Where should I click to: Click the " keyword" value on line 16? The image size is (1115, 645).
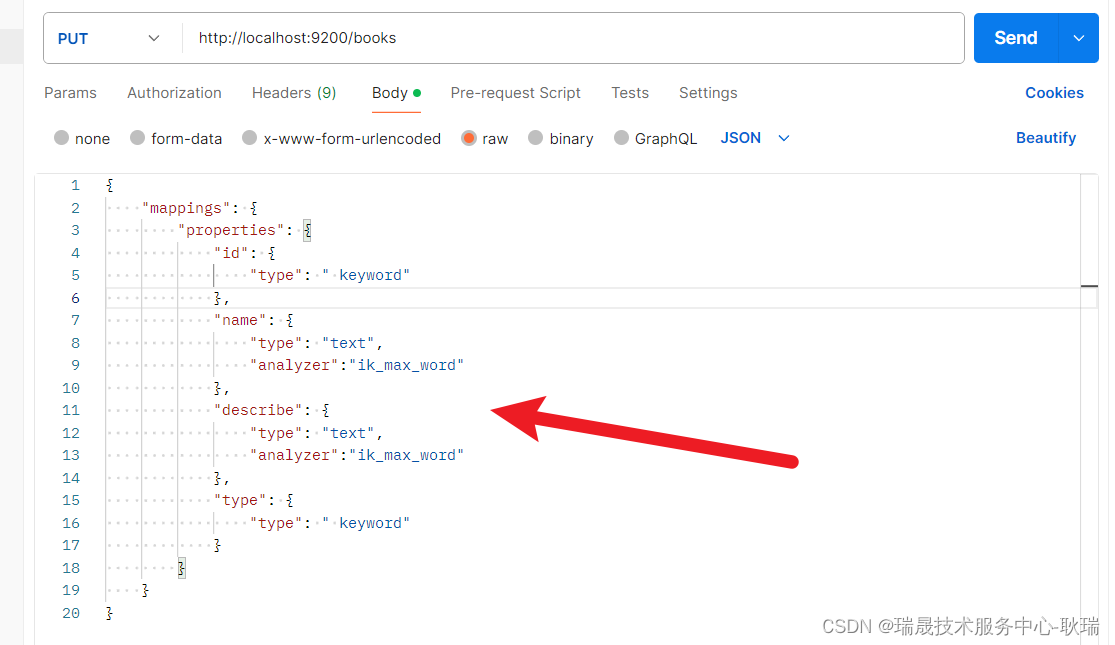point(366,523)
